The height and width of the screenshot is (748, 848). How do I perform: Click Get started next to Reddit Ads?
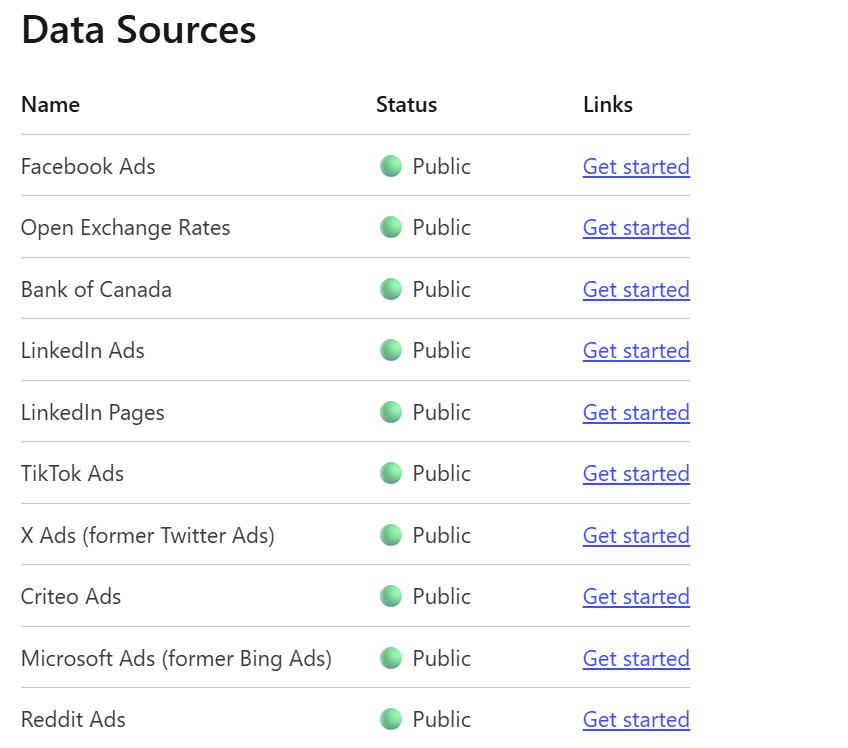coord(636,719)
